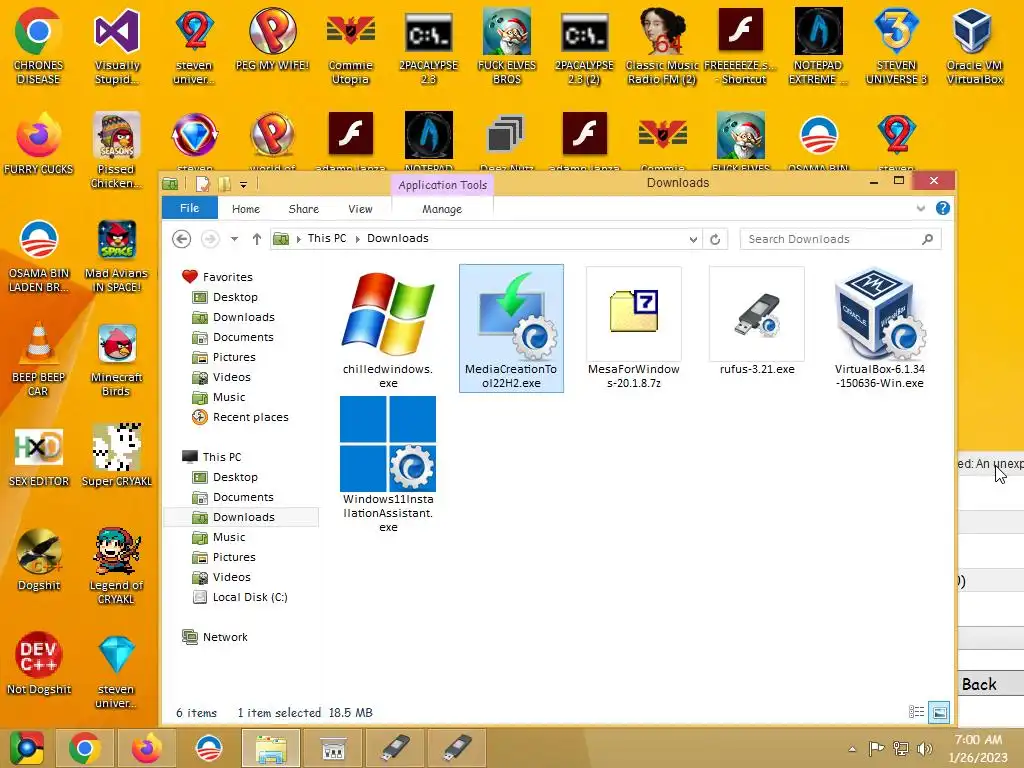Open the File ribbon tab
This screenshot has height=768, width=1024.
point(189,208)
